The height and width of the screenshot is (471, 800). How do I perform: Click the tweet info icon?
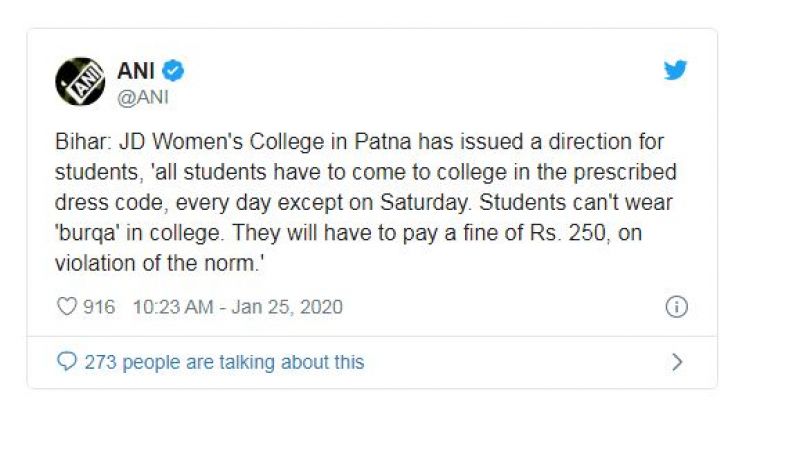[677, 307]
